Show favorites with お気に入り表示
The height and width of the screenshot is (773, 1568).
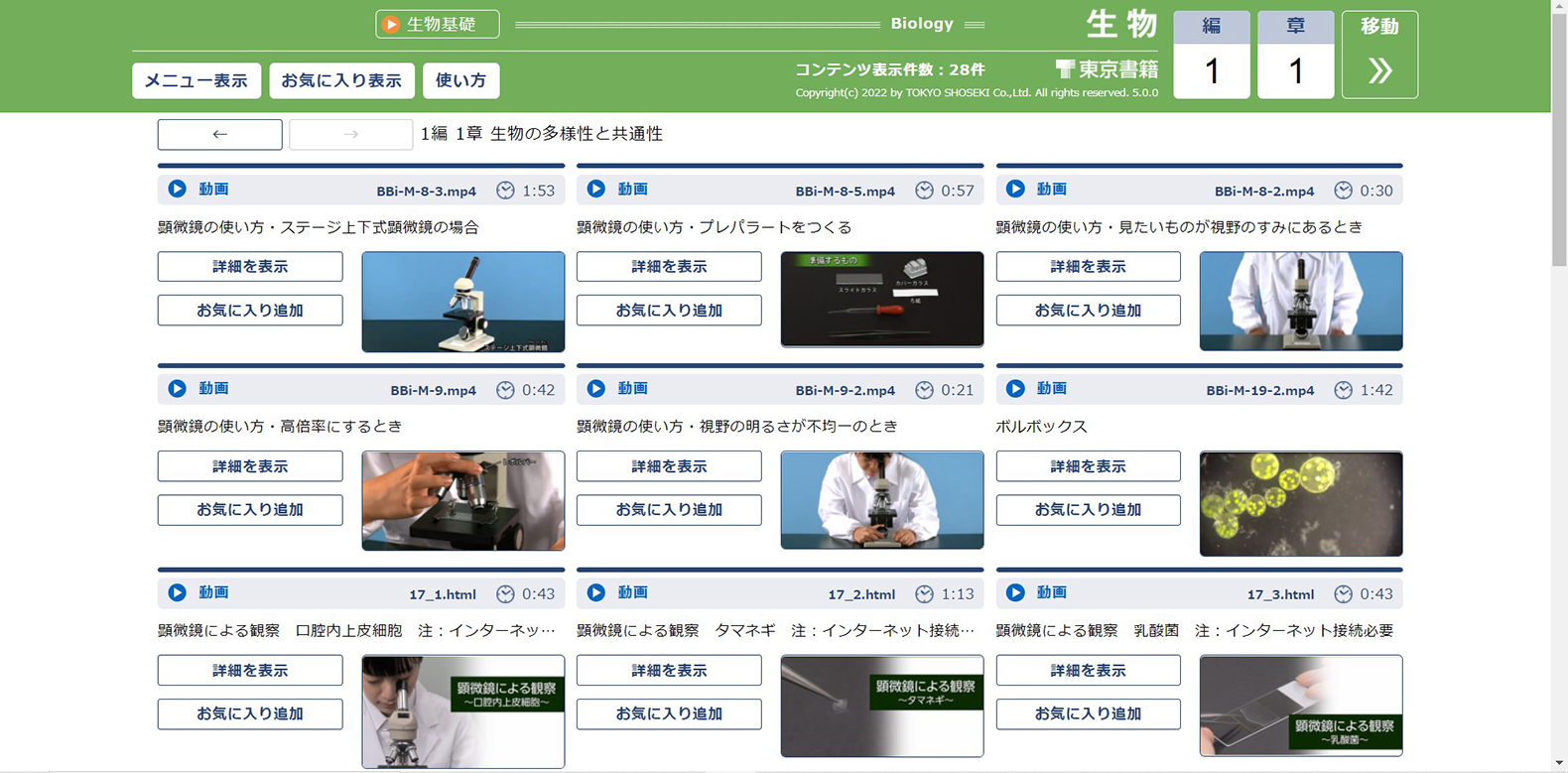click(341, 80)
